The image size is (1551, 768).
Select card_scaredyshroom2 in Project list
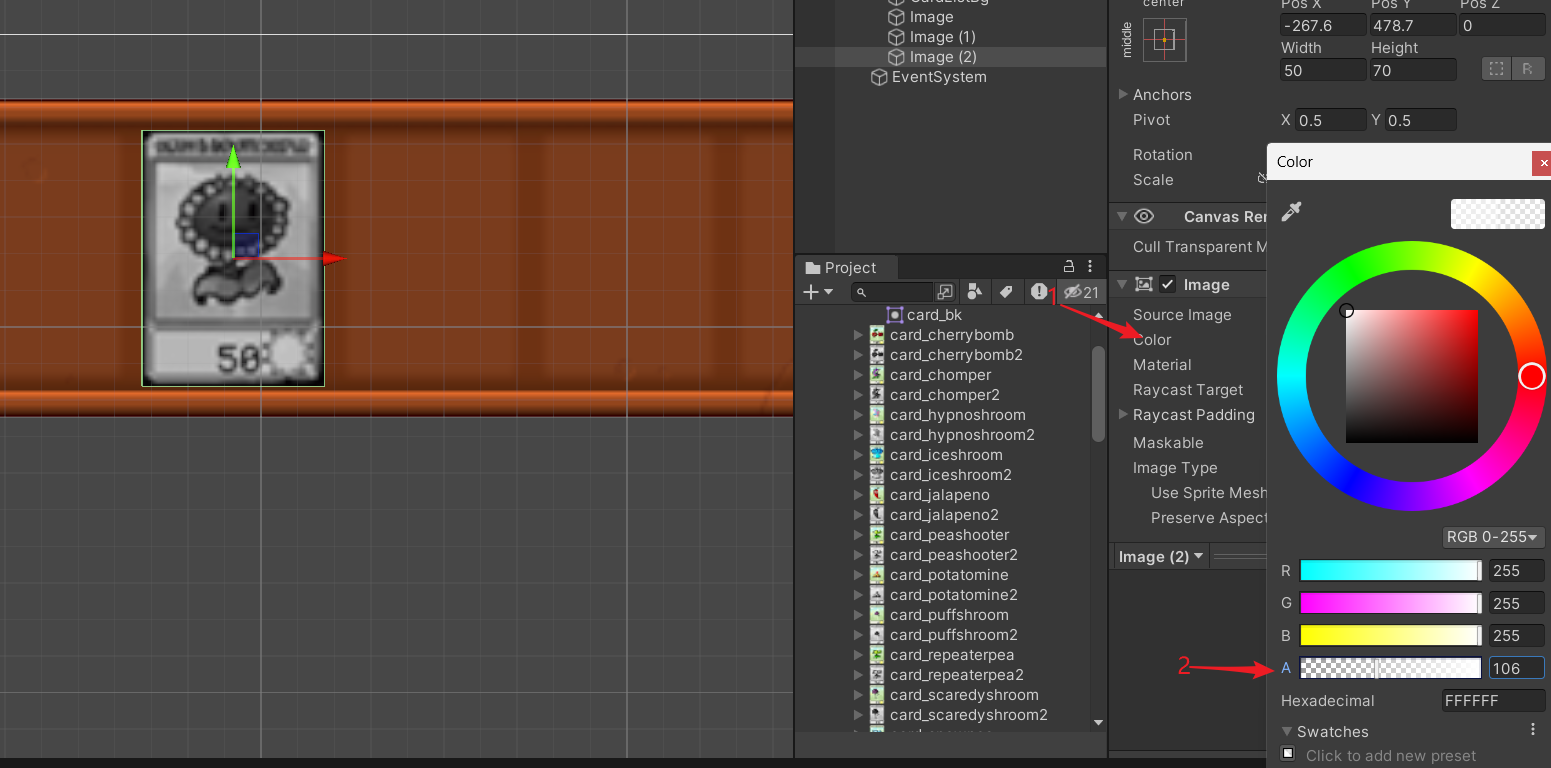[969, 715]
